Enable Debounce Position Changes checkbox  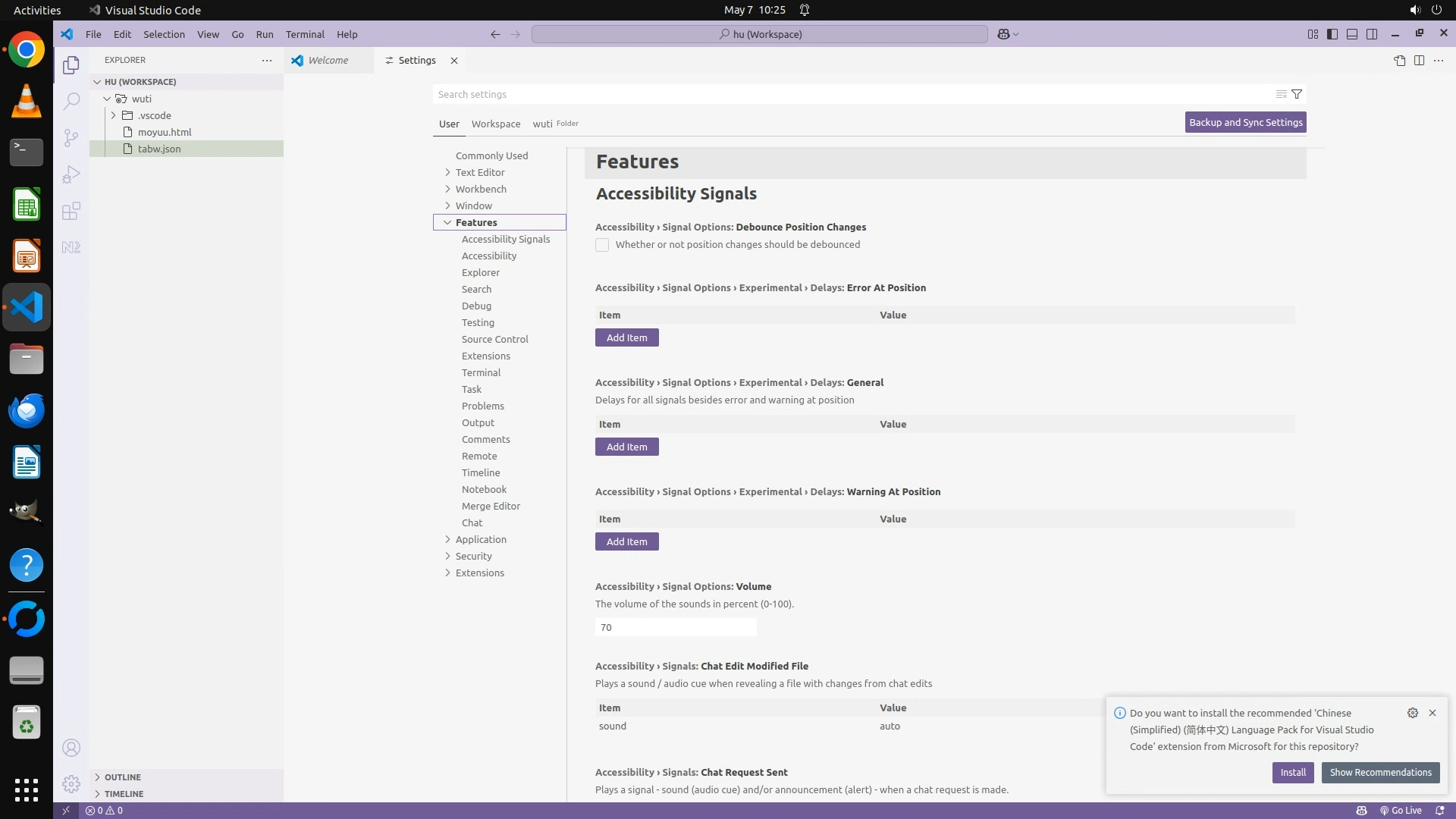coord(602,245)
